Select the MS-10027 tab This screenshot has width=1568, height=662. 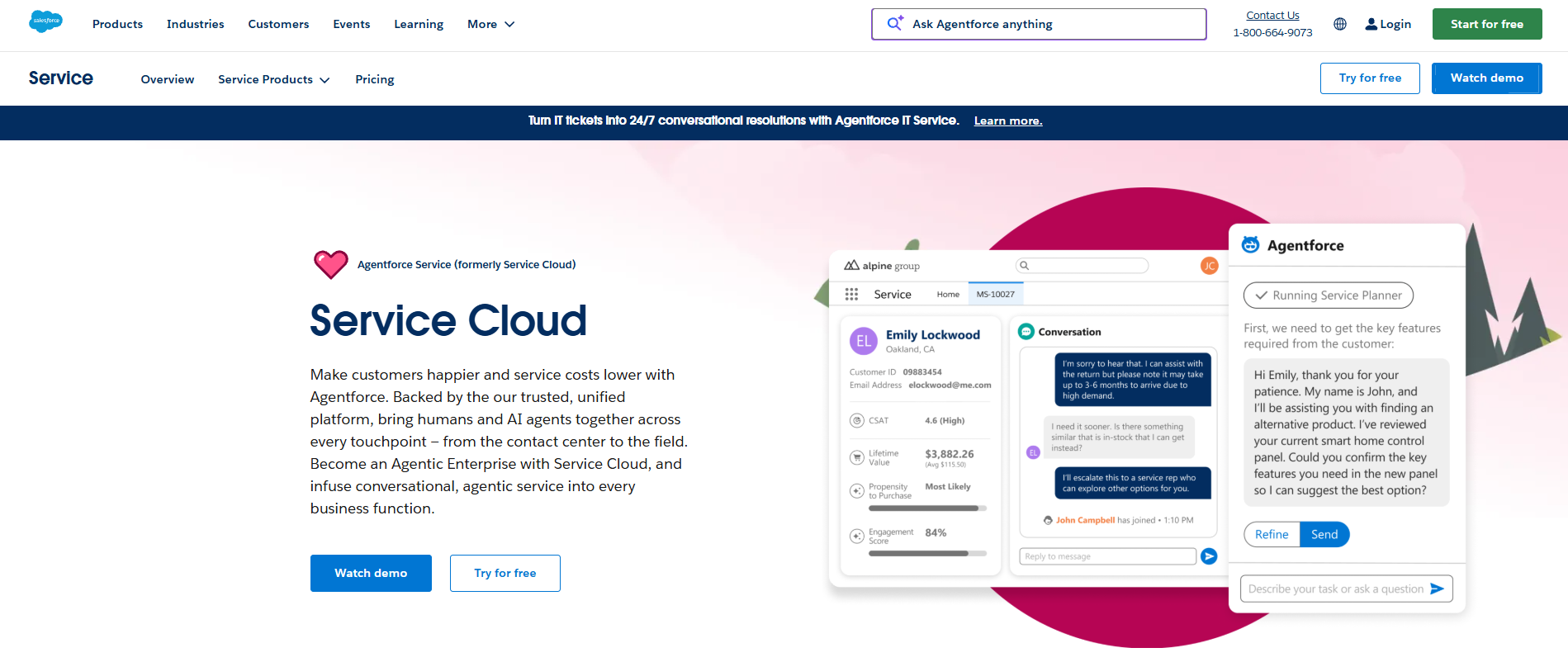pyautogui.click(x=996, y=294)
